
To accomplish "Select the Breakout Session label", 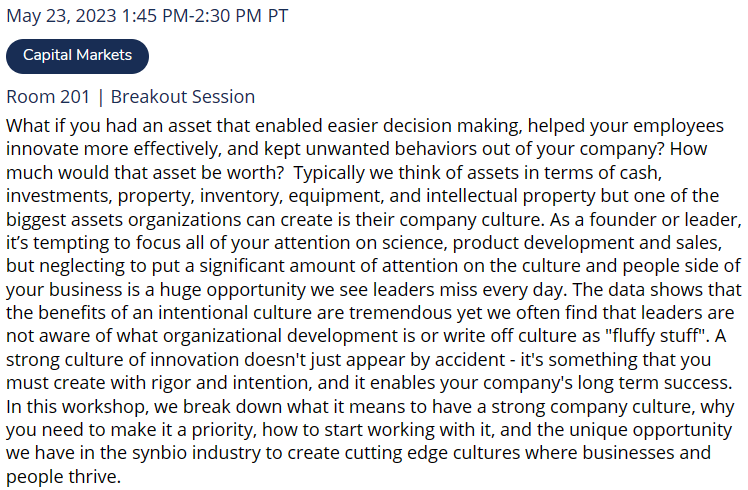I will tap(183, 97).
